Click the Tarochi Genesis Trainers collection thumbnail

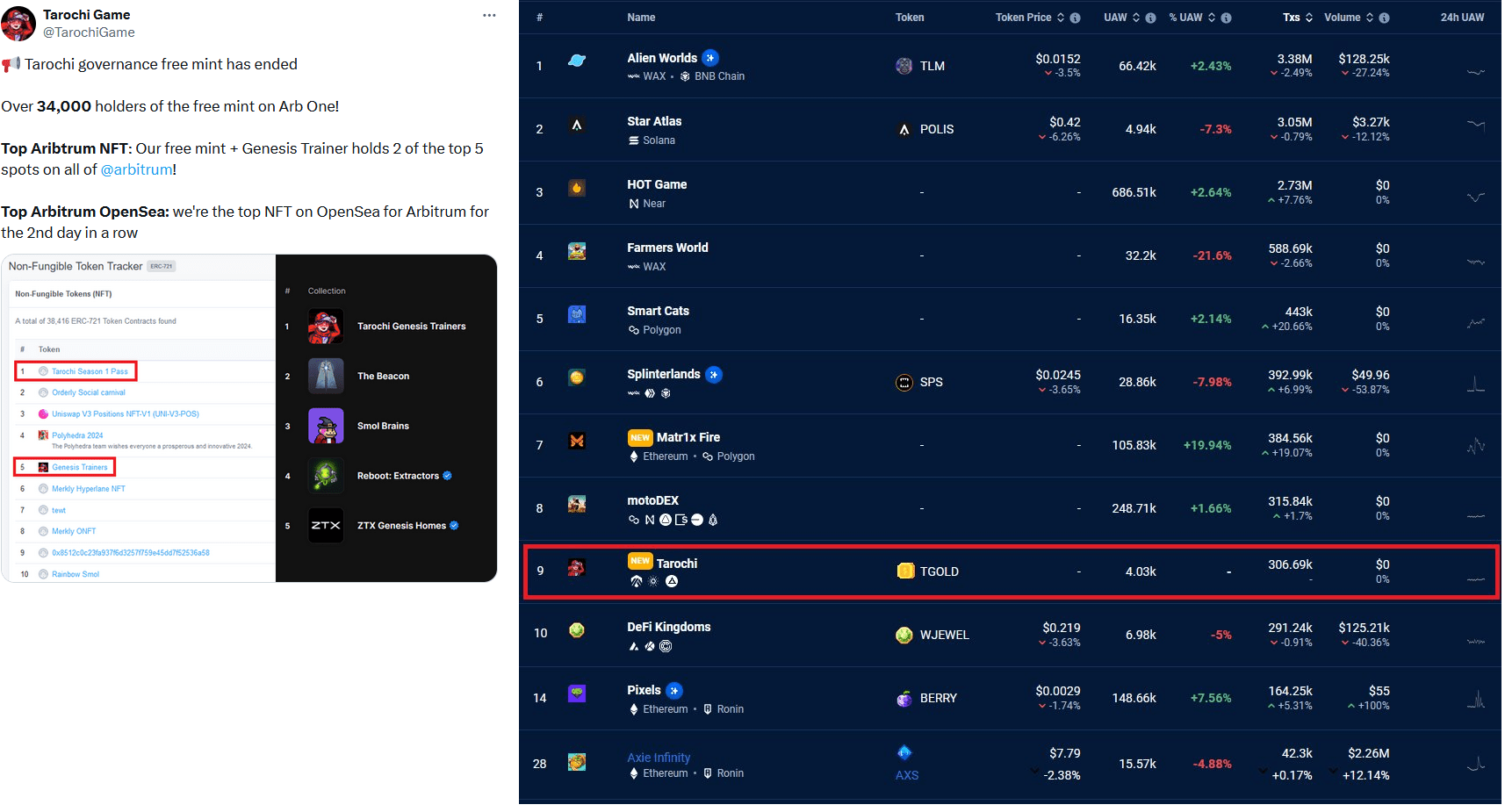click(x=326, y=327)
